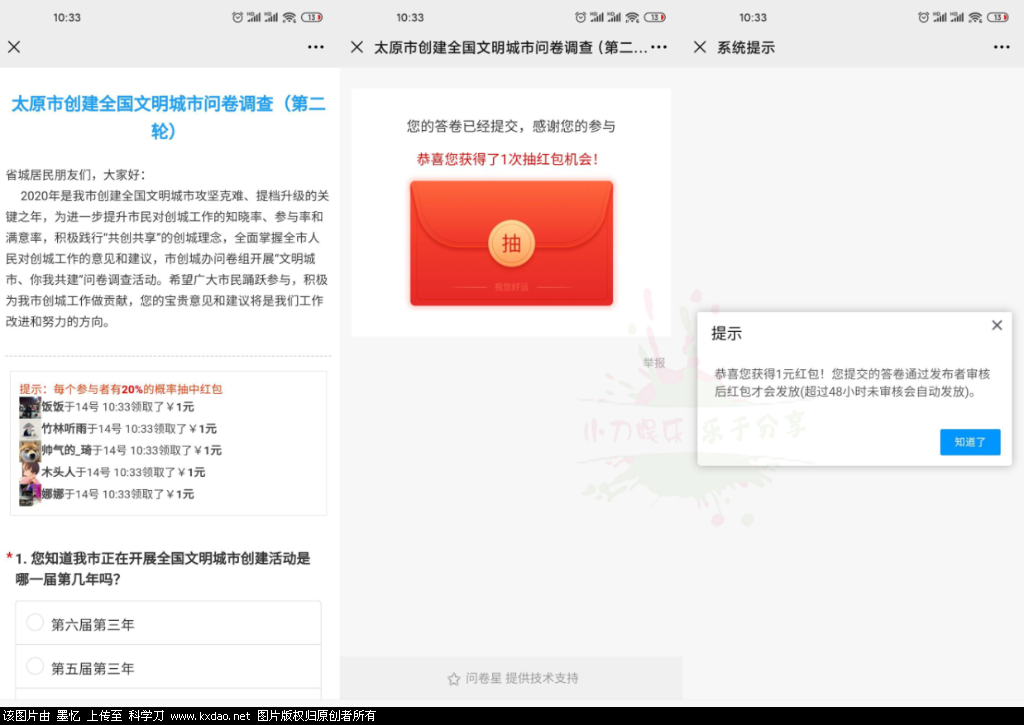Screen dimensions: 1024x725
Task: Tap 竹林听雨 user avatar
Action: [x=29, y=428]
